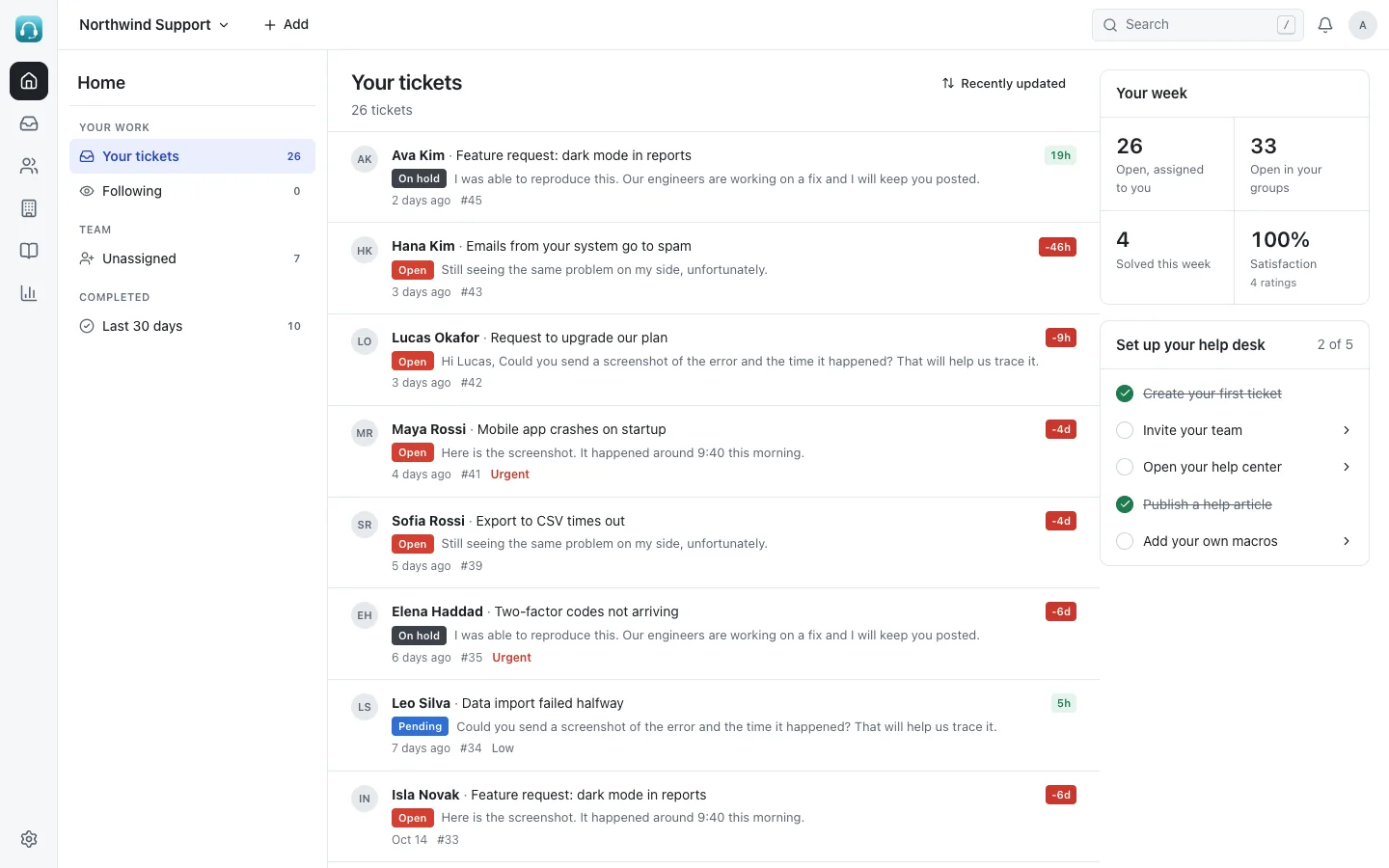Open ticket Two-factor codes not arriving
This screenshot has width=1389, height=868.
coord(714,634)
